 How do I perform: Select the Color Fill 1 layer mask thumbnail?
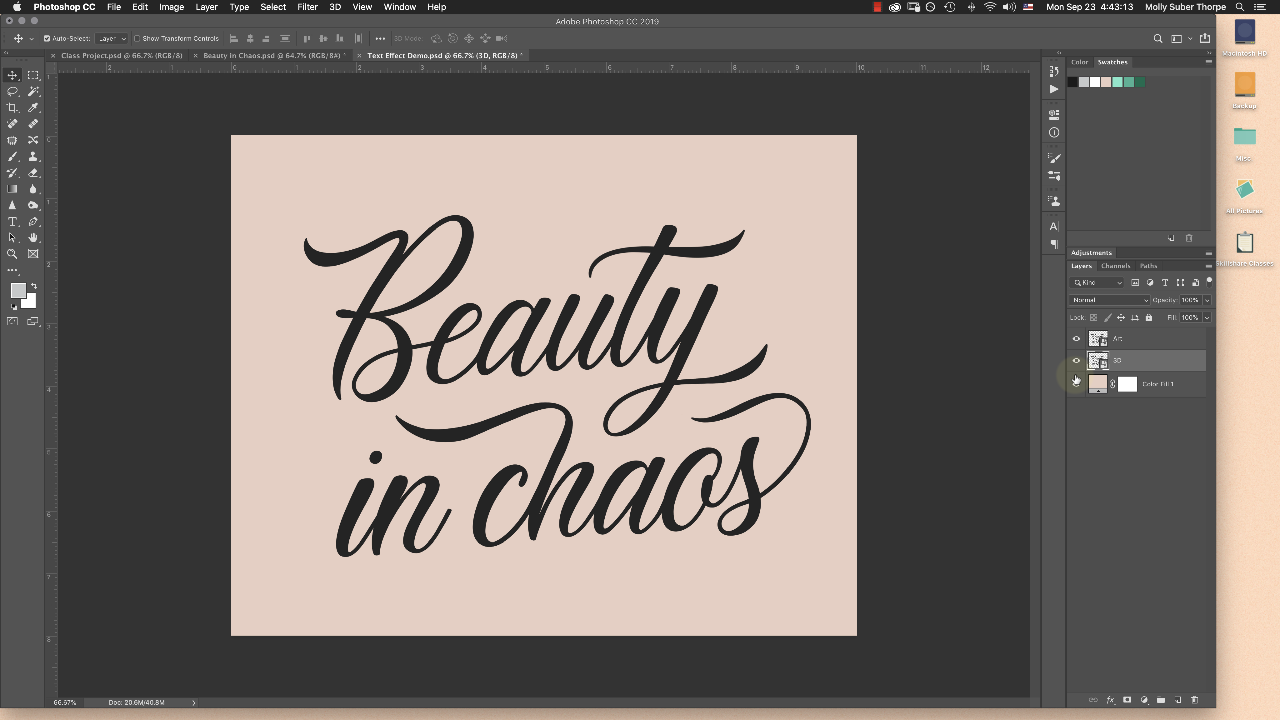[1127, 384]
